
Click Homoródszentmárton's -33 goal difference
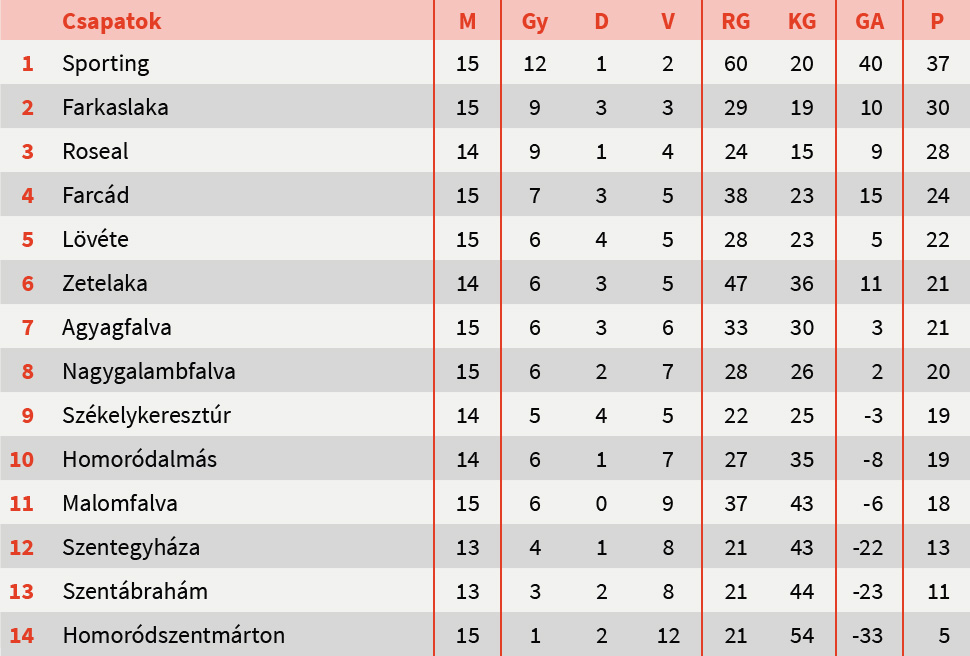pos(868,635)
